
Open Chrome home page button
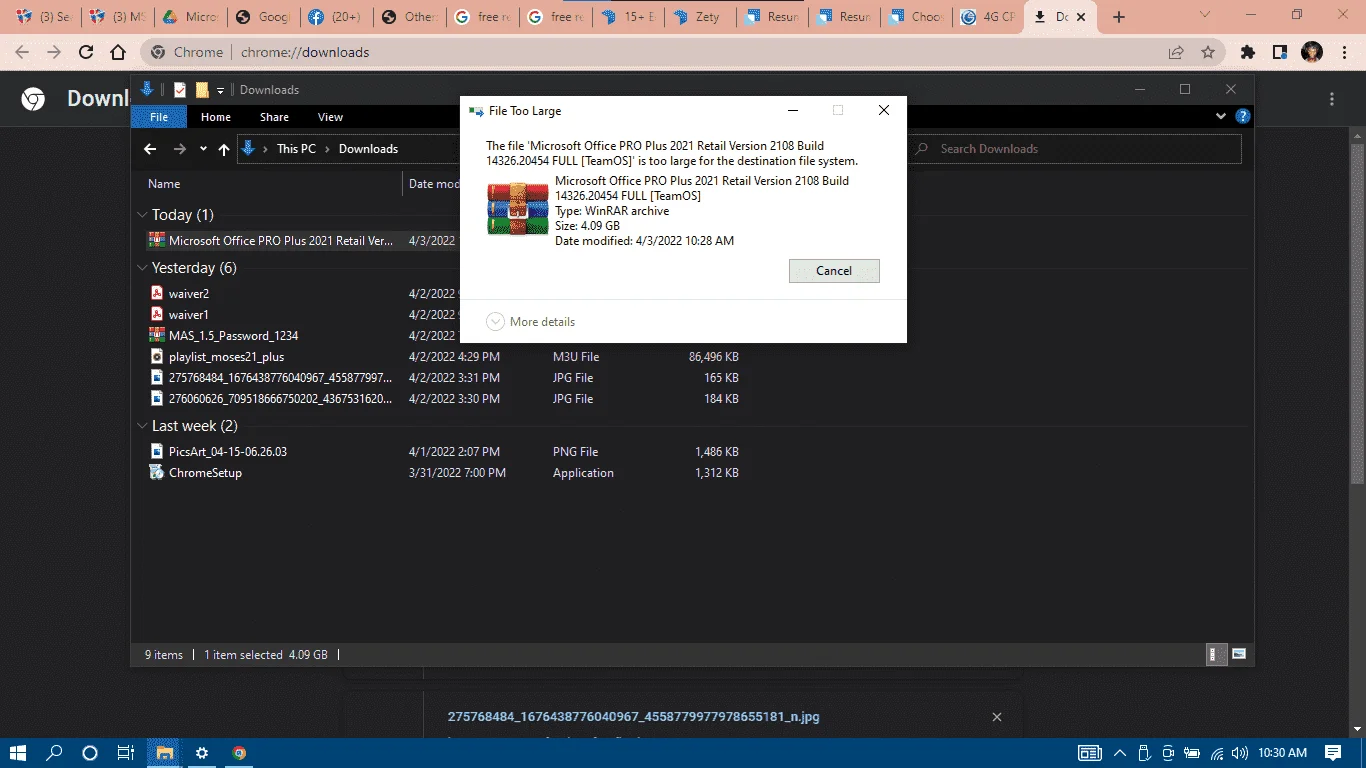(x=118, y=52)
